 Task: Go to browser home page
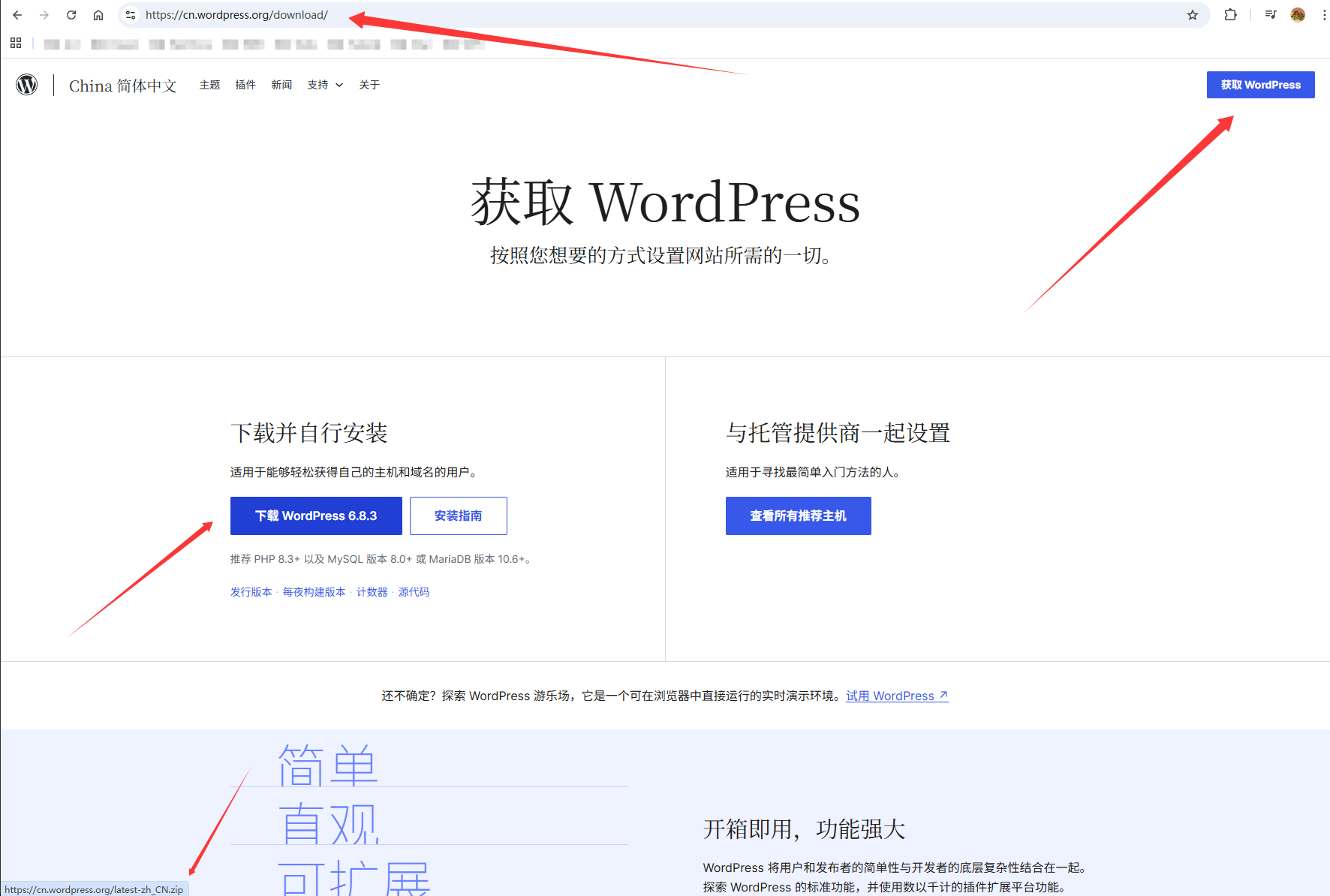tap(98, 15)
